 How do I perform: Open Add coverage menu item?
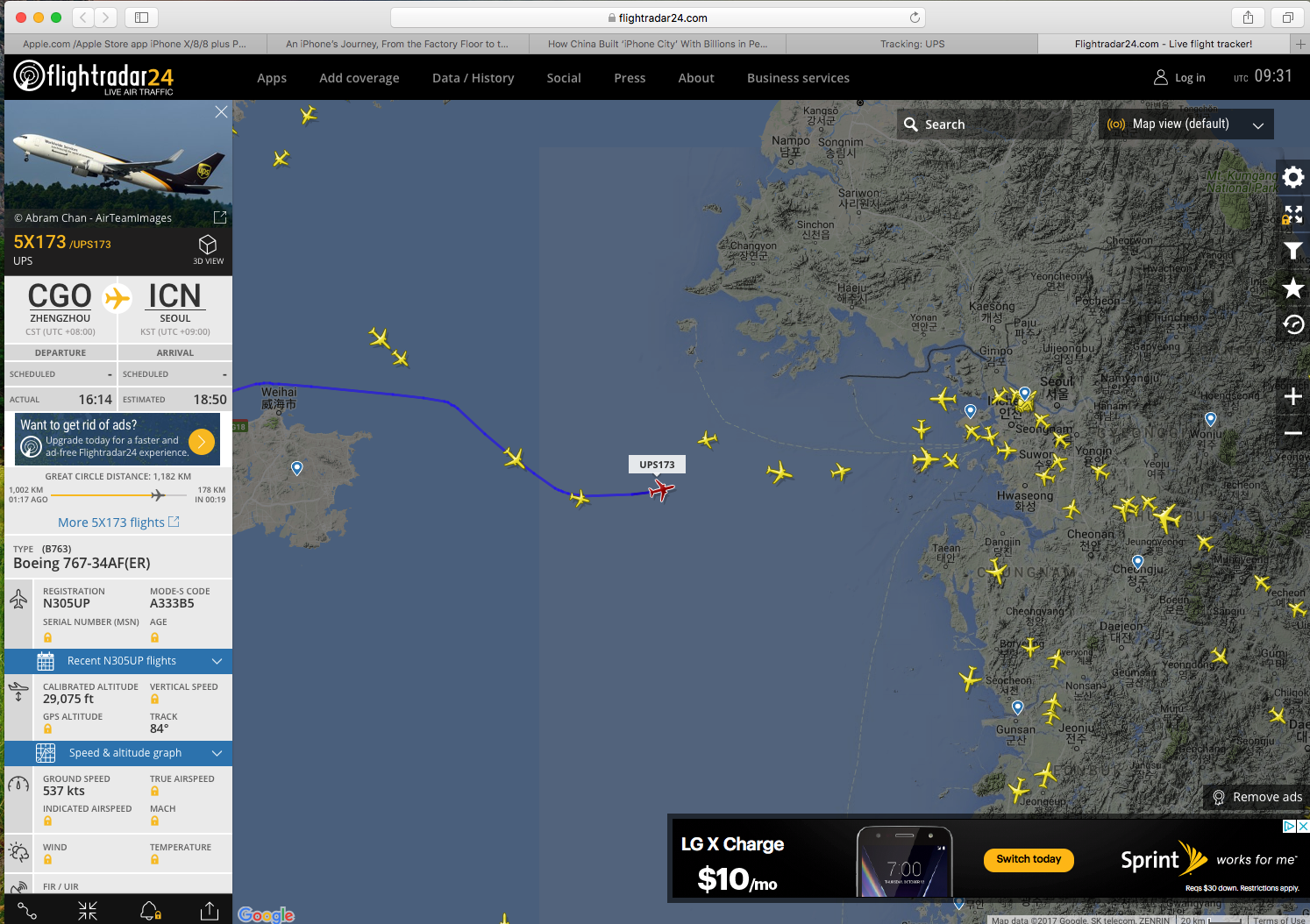coord(360,78)
